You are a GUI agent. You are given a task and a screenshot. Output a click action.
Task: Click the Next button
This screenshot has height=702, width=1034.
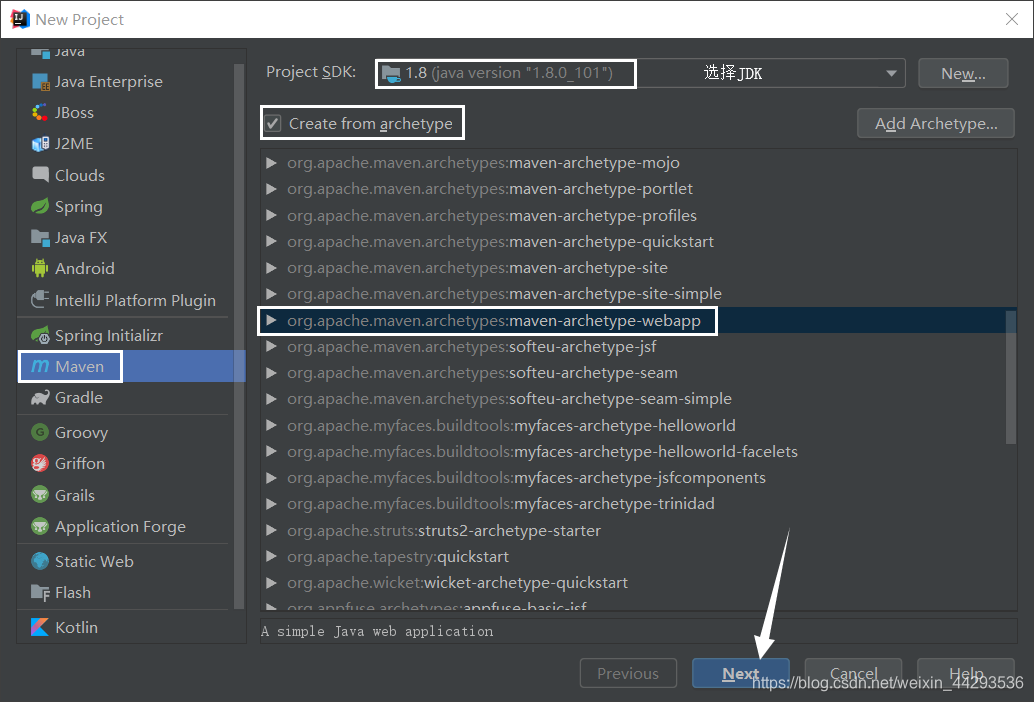(x=741, y=673)
